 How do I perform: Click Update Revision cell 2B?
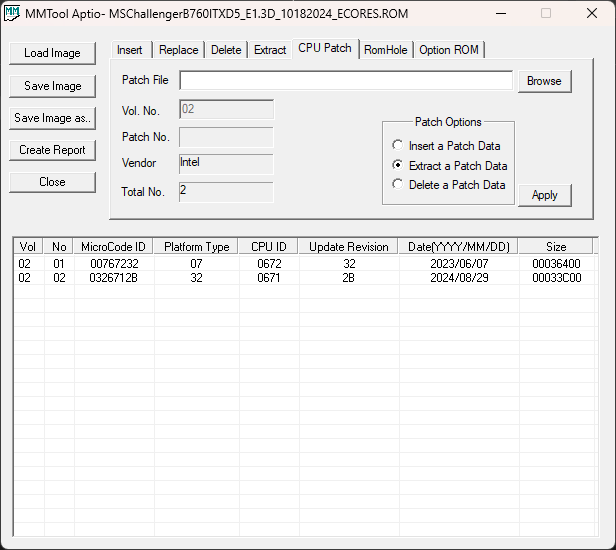tap(348, 278)
